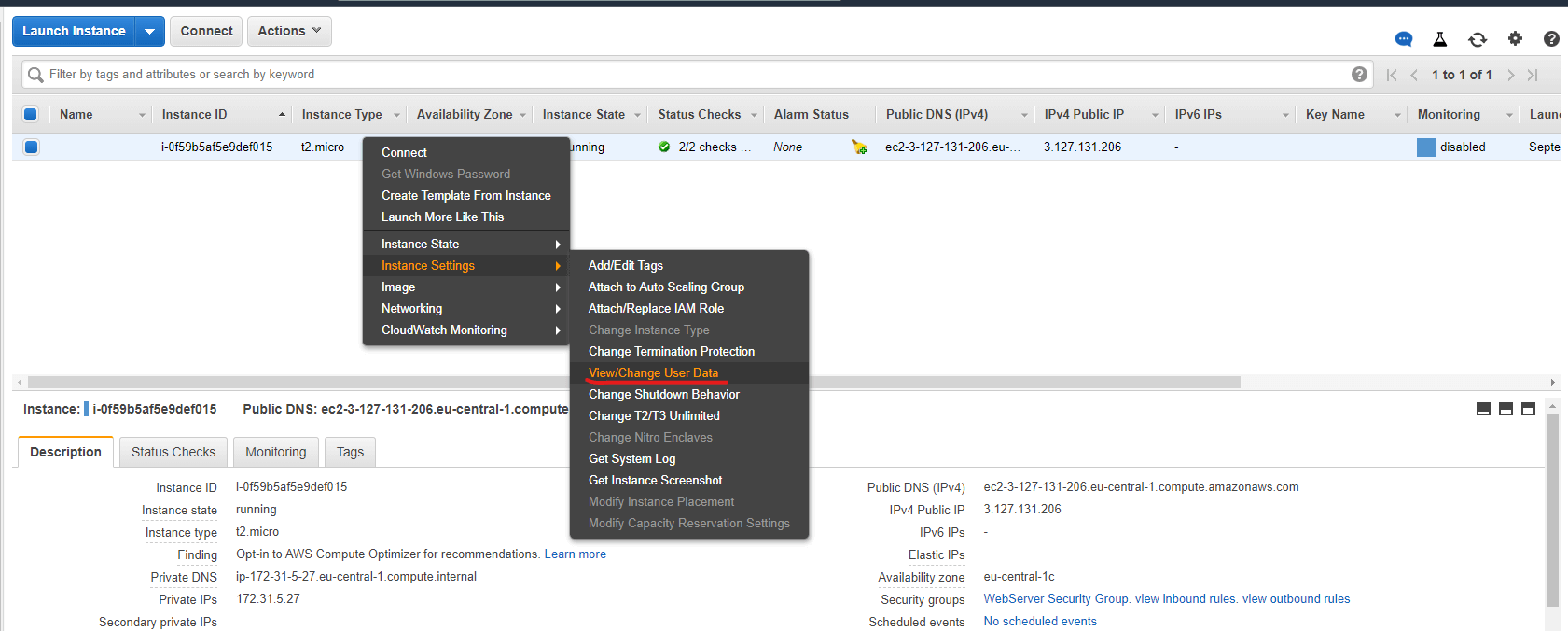This screenshot has width=1568, height=631.
Task: Choose Attach to Auto Scaling Group
Action: [x=689, y=287]
